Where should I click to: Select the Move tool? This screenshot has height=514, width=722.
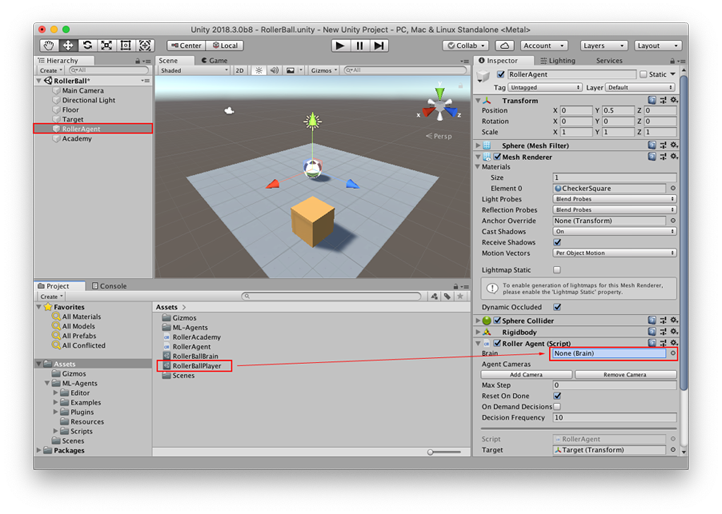(68, 45)
